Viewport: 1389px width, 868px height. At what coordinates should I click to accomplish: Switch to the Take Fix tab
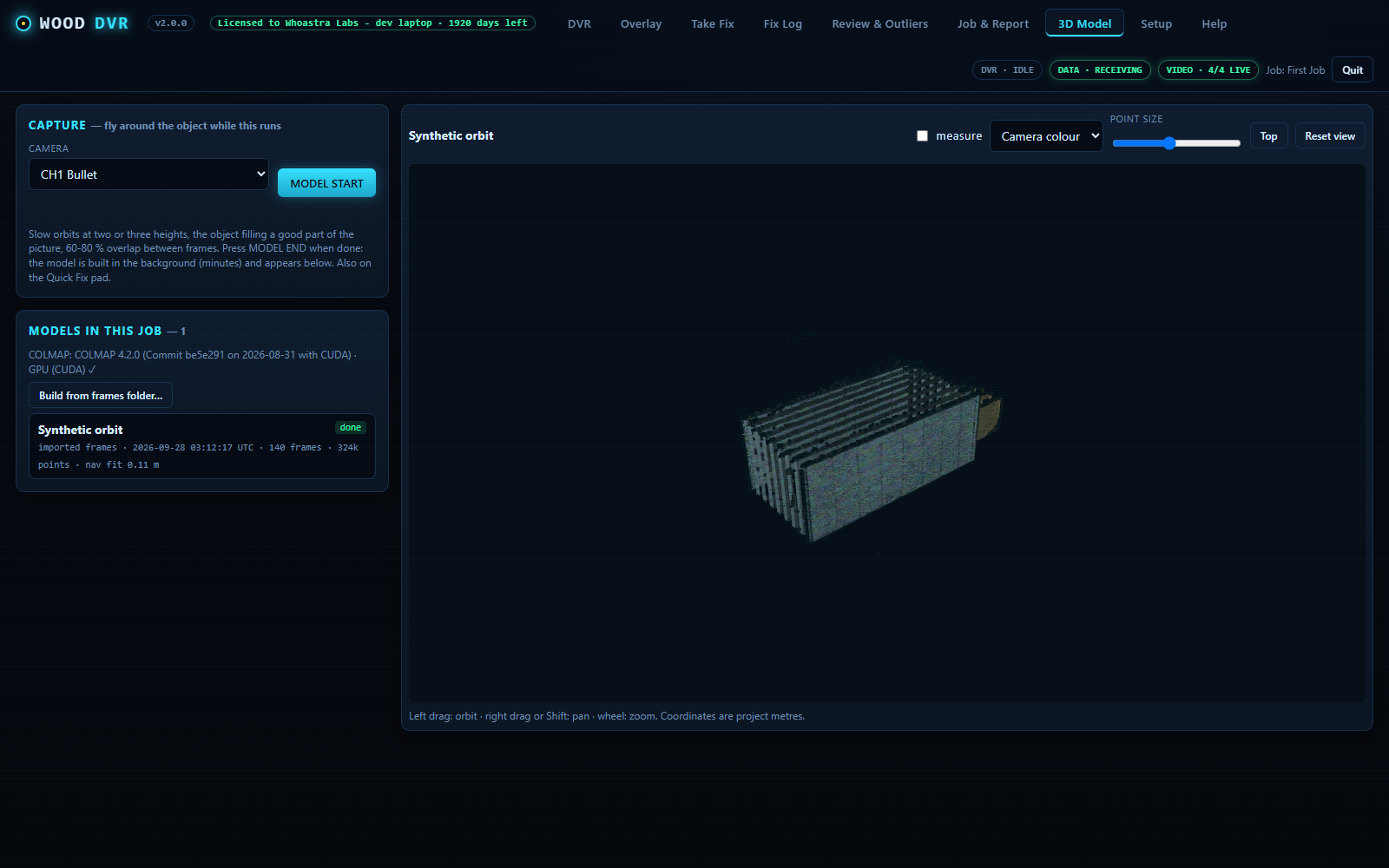712,23
